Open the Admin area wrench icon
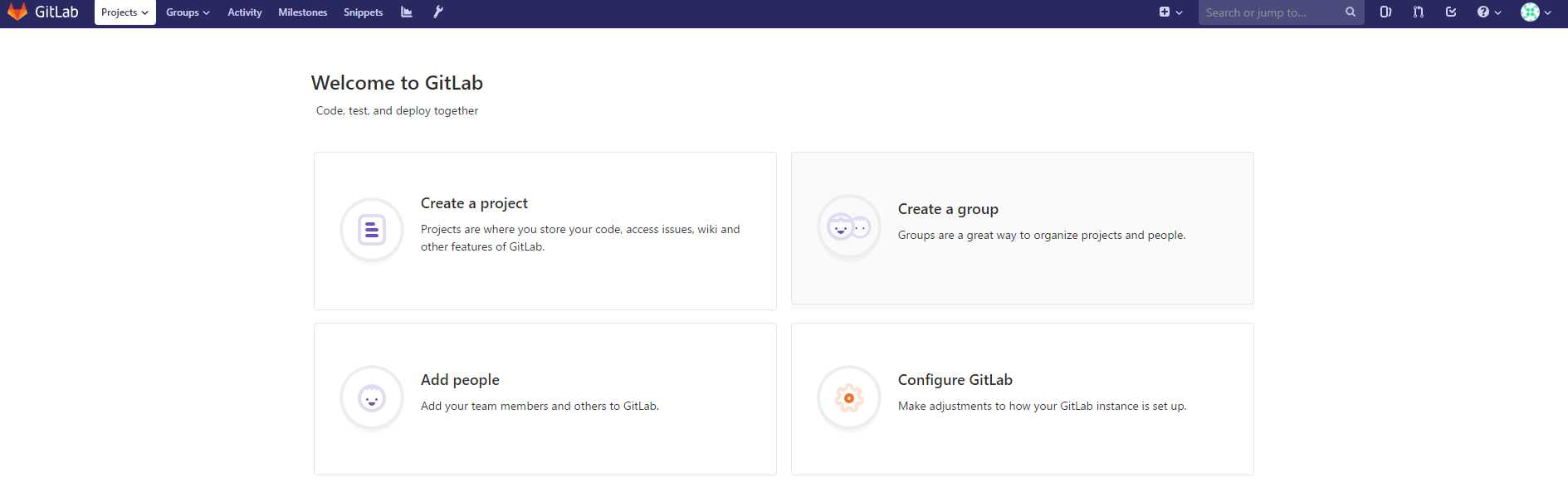 click(438, 12)
